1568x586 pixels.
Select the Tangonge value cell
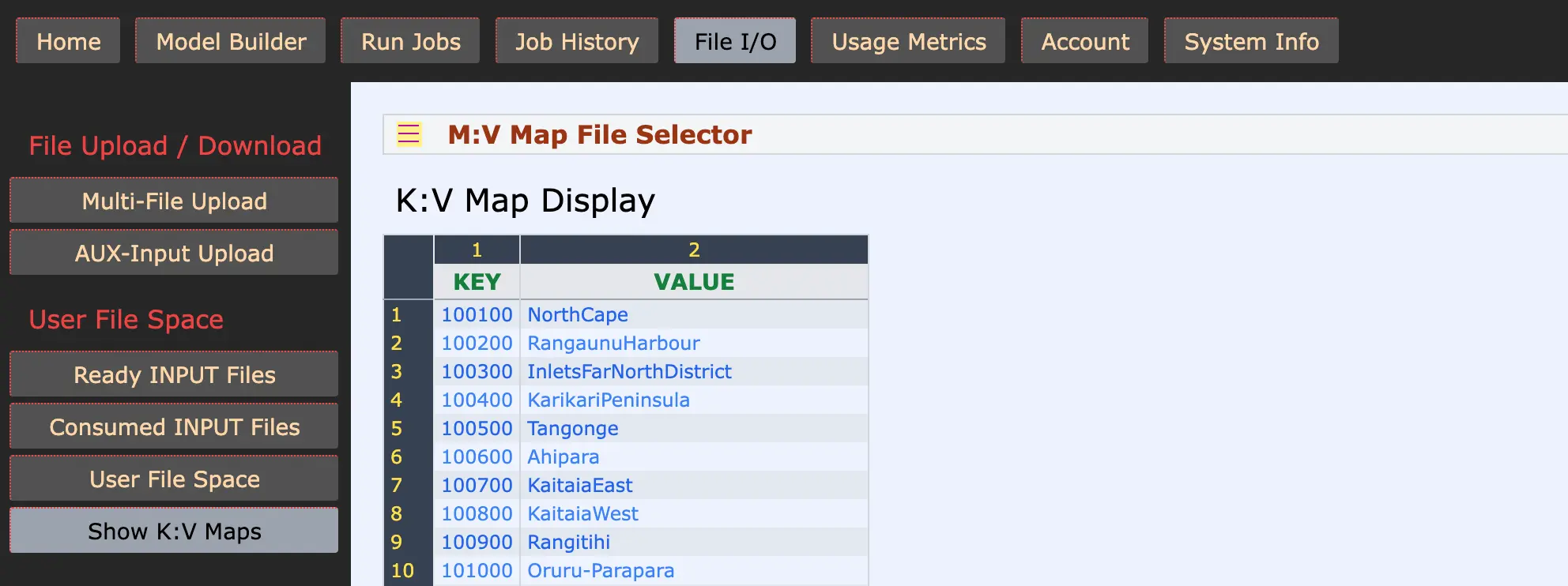click(694, 428)
